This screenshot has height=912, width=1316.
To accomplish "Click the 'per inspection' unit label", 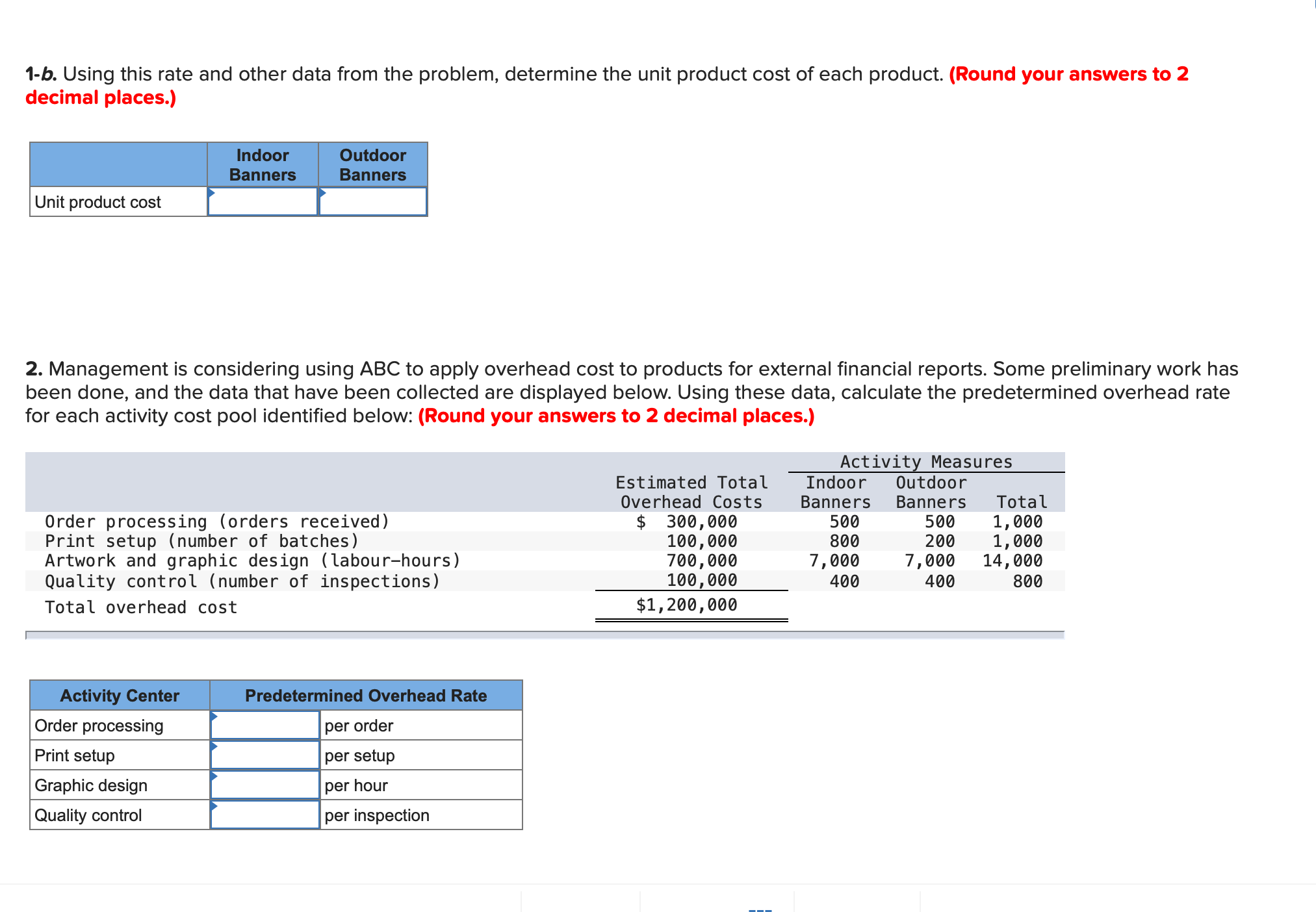I will pyautogui.click(x=377, y=815).
